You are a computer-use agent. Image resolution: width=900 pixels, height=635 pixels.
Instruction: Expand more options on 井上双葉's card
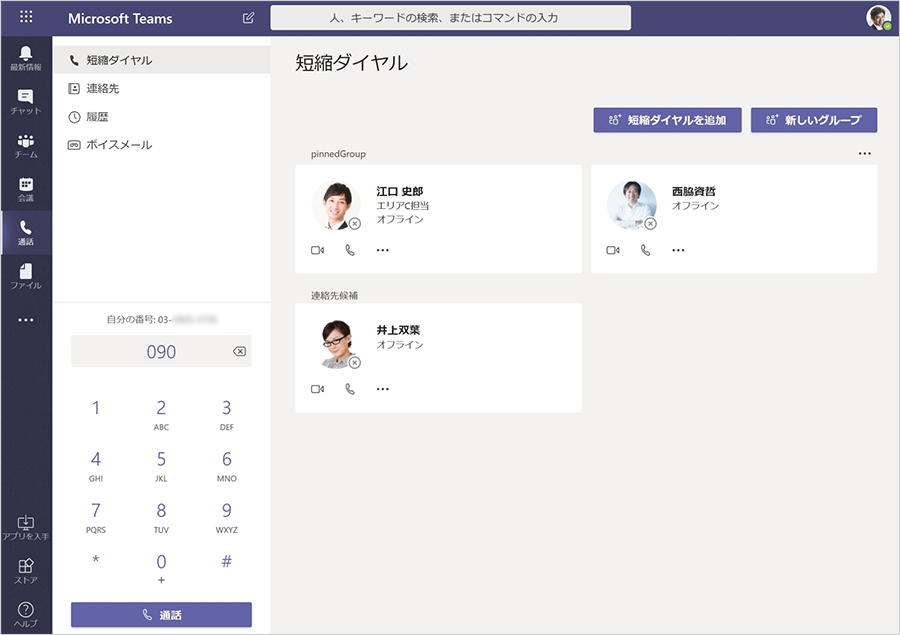point(381,388)
